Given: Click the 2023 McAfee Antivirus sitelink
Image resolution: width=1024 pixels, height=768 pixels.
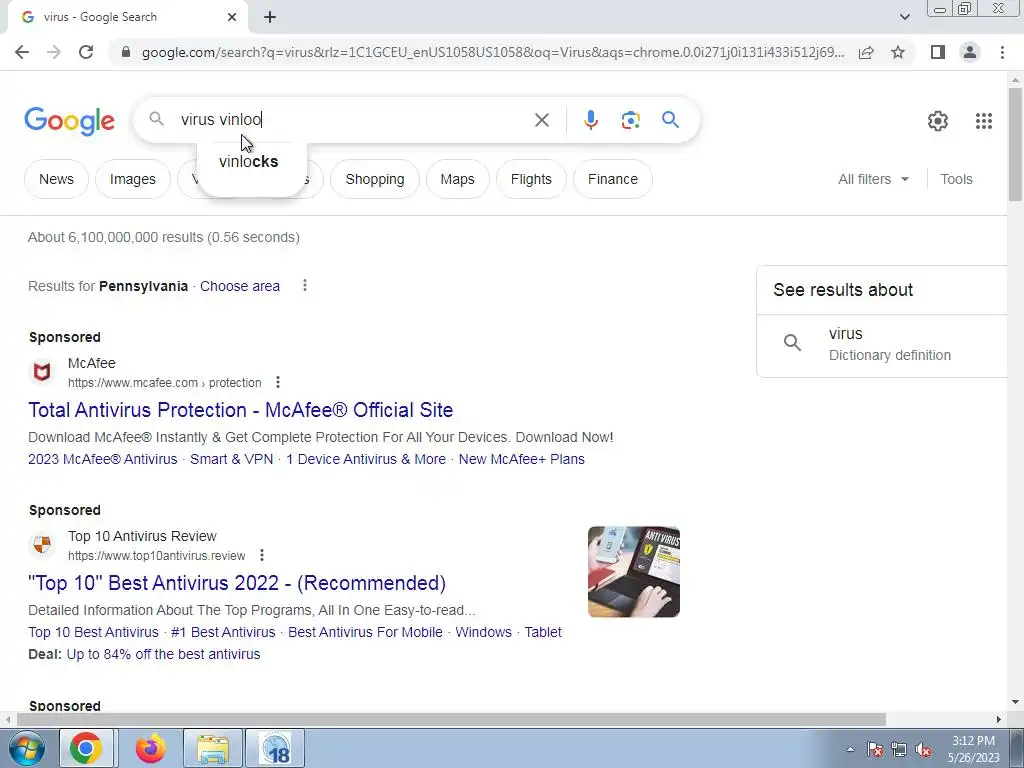Looking at the screenshot, I should pos(103,459).
